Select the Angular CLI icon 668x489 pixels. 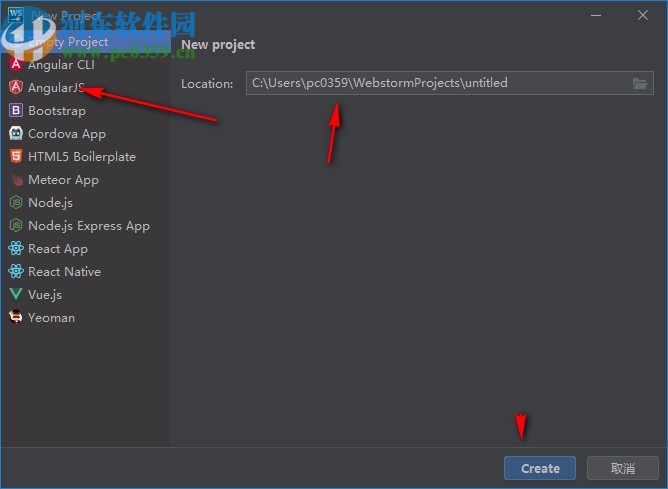coord(16,64)
